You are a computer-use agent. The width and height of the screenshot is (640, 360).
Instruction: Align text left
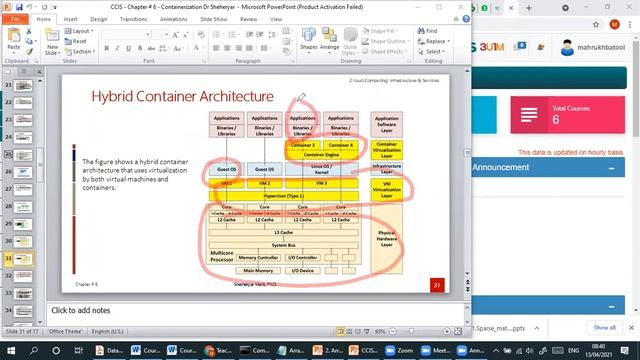(216, 49)
